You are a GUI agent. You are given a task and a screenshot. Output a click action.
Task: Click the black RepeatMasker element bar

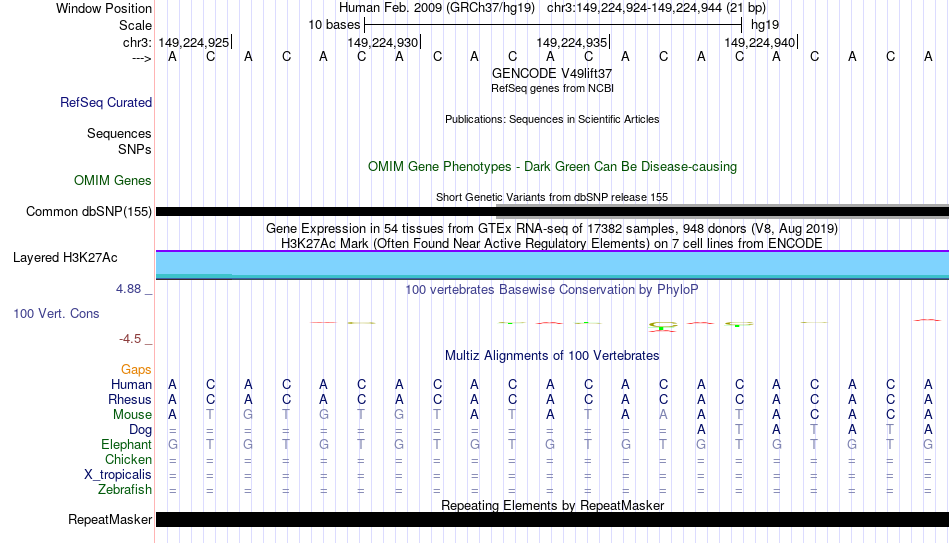click(552, 519)
